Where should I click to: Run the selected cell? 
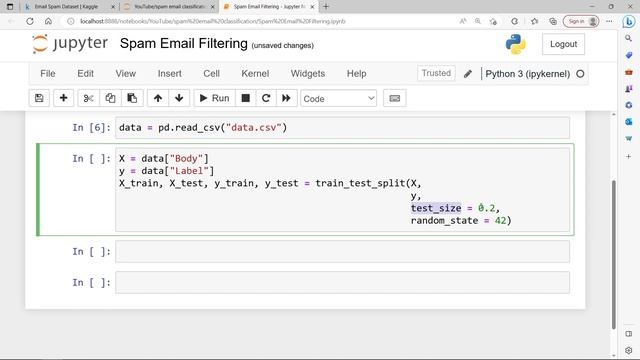coord(214,98)
